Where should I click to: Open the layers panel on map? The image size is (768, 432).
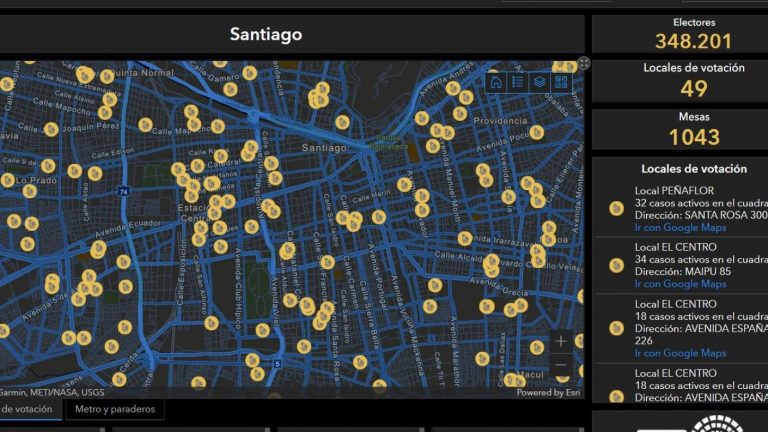(539, 83)
